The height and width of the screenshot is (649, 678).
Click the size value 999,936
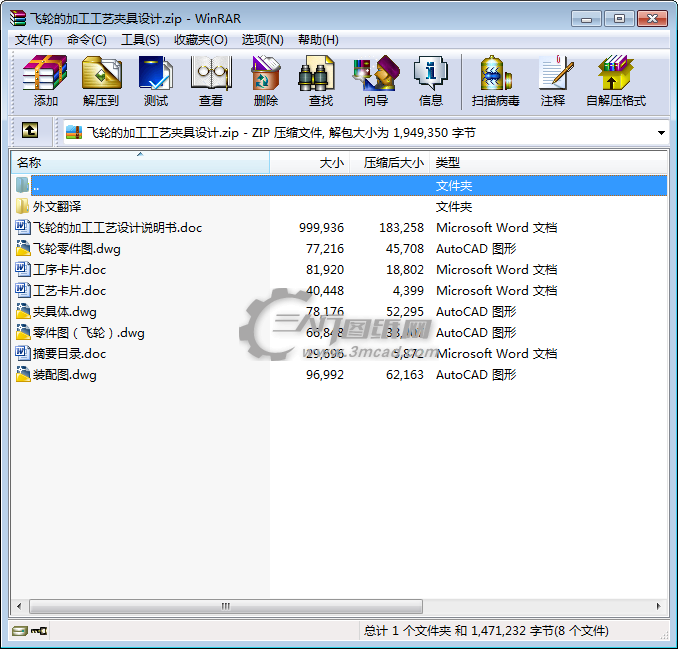(x=321, y=227)
